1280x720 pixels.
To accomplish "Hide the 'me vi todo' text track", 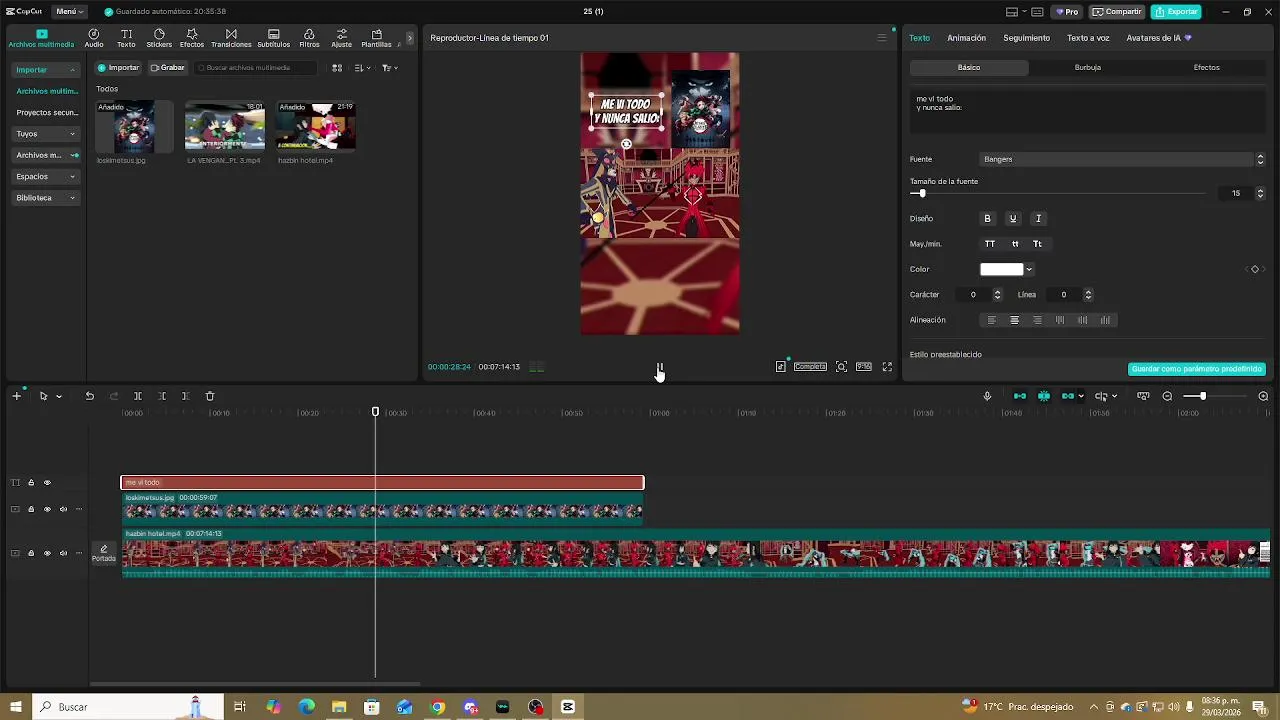I will click(47, 483).
